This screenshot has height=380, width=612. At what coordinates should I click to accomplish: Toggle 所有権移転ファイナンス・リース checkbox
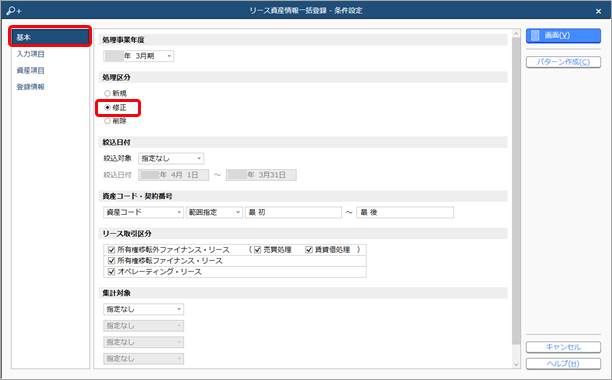coord(111,261)
